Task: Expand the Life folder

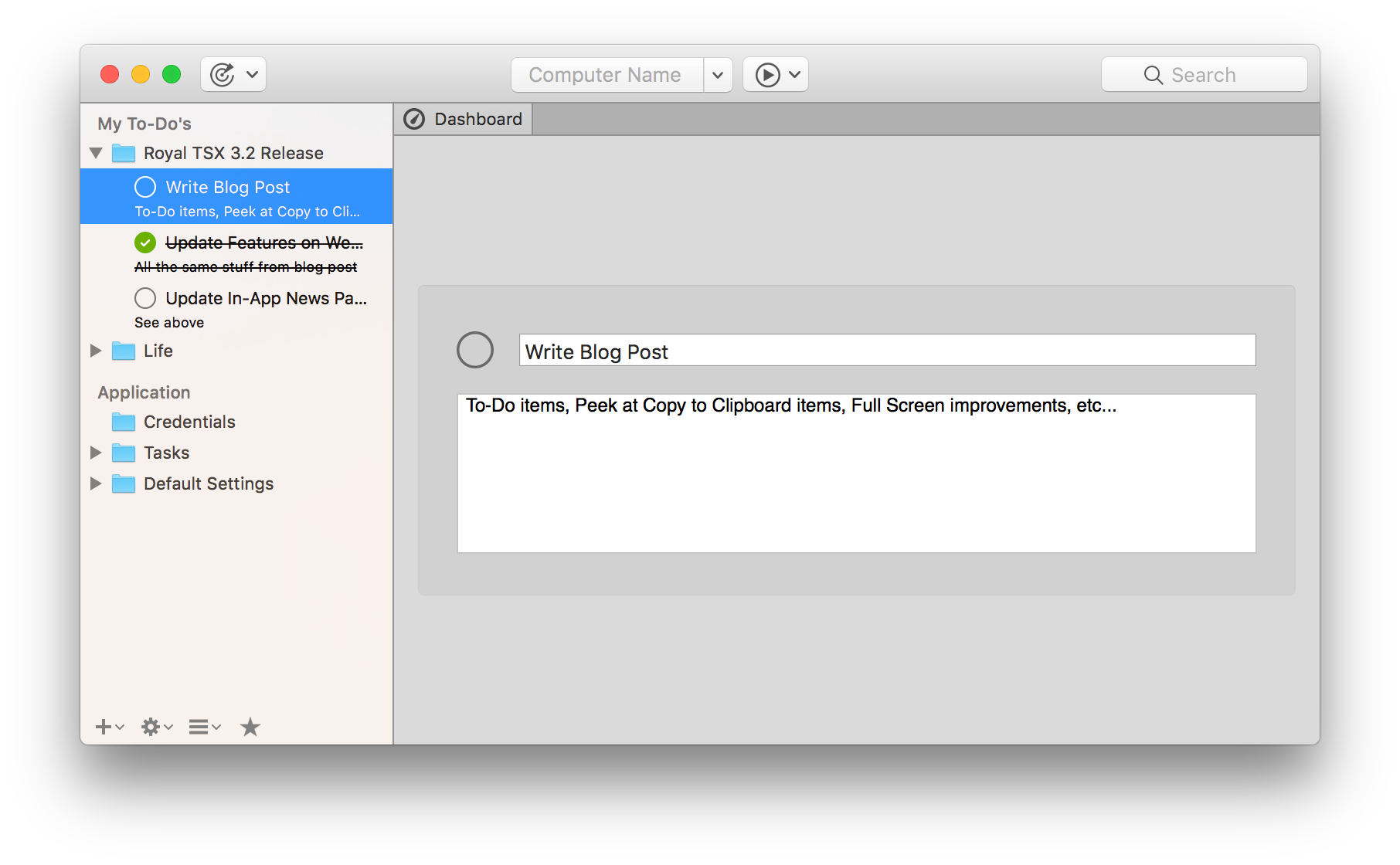Action: coord(96,351)
